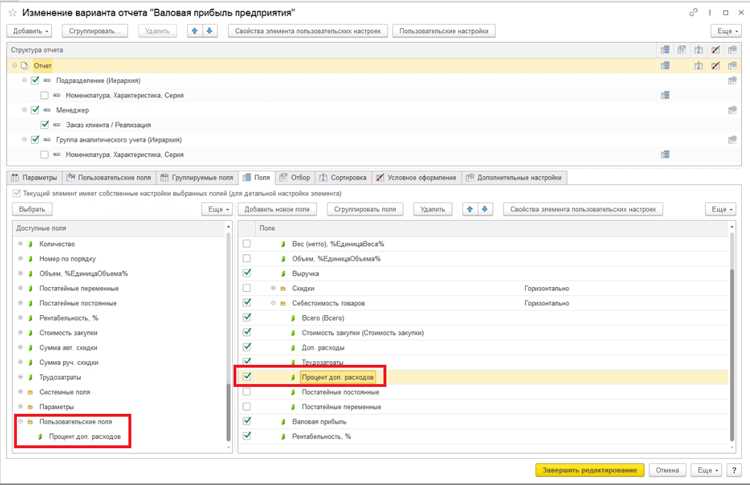
Task: Click the conditional formatting icon in Отчет row
Action: pos(715,66)
